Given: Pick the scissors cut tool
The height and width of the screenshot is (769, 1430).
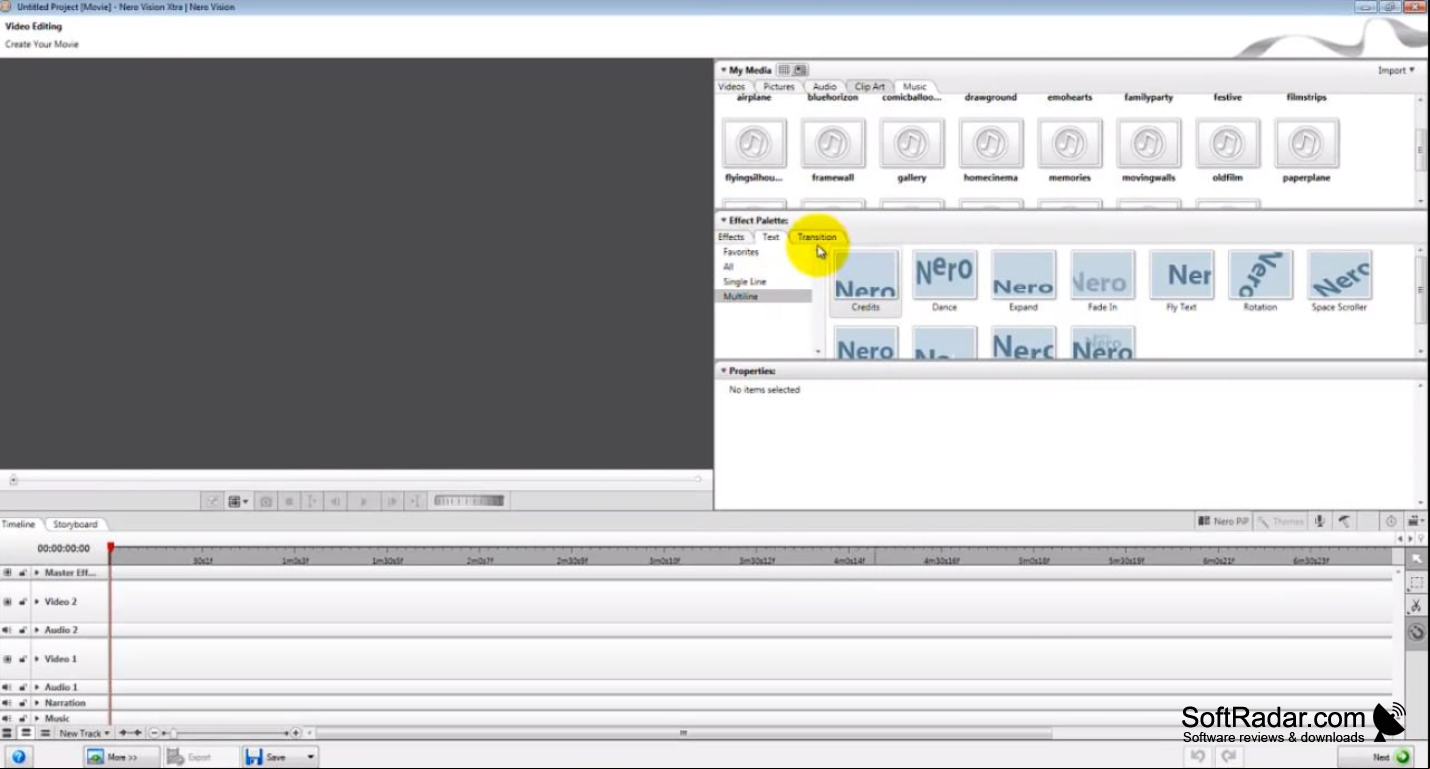Looking at the screenshot, I should [x=1416, y=606].
